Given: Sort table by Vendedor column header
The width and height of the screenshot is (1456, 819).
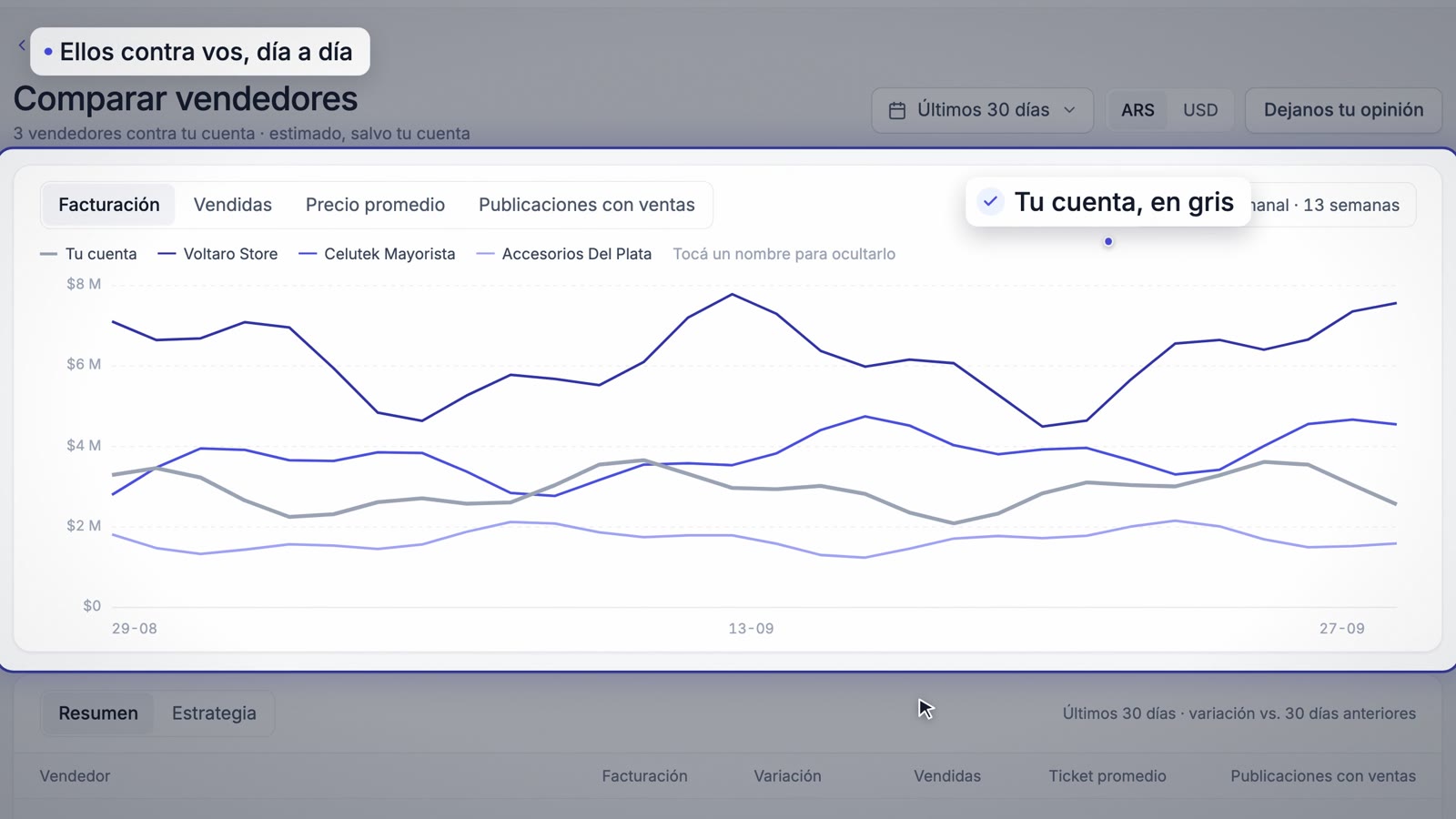Looking at the screenshot, I should click(x=75, y=776).
